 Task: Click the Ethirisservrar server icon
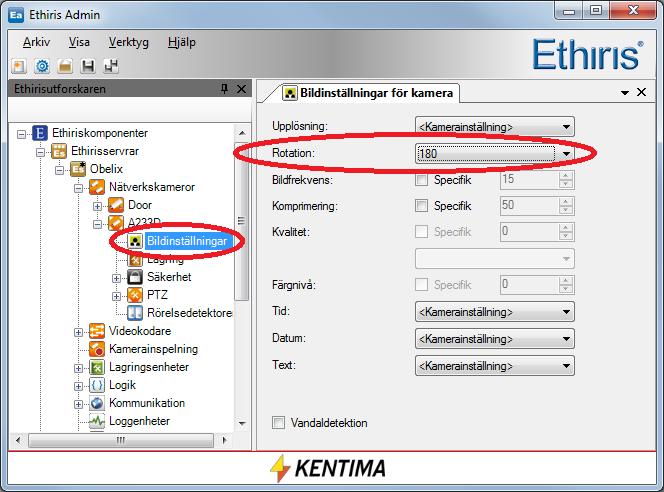59,151
